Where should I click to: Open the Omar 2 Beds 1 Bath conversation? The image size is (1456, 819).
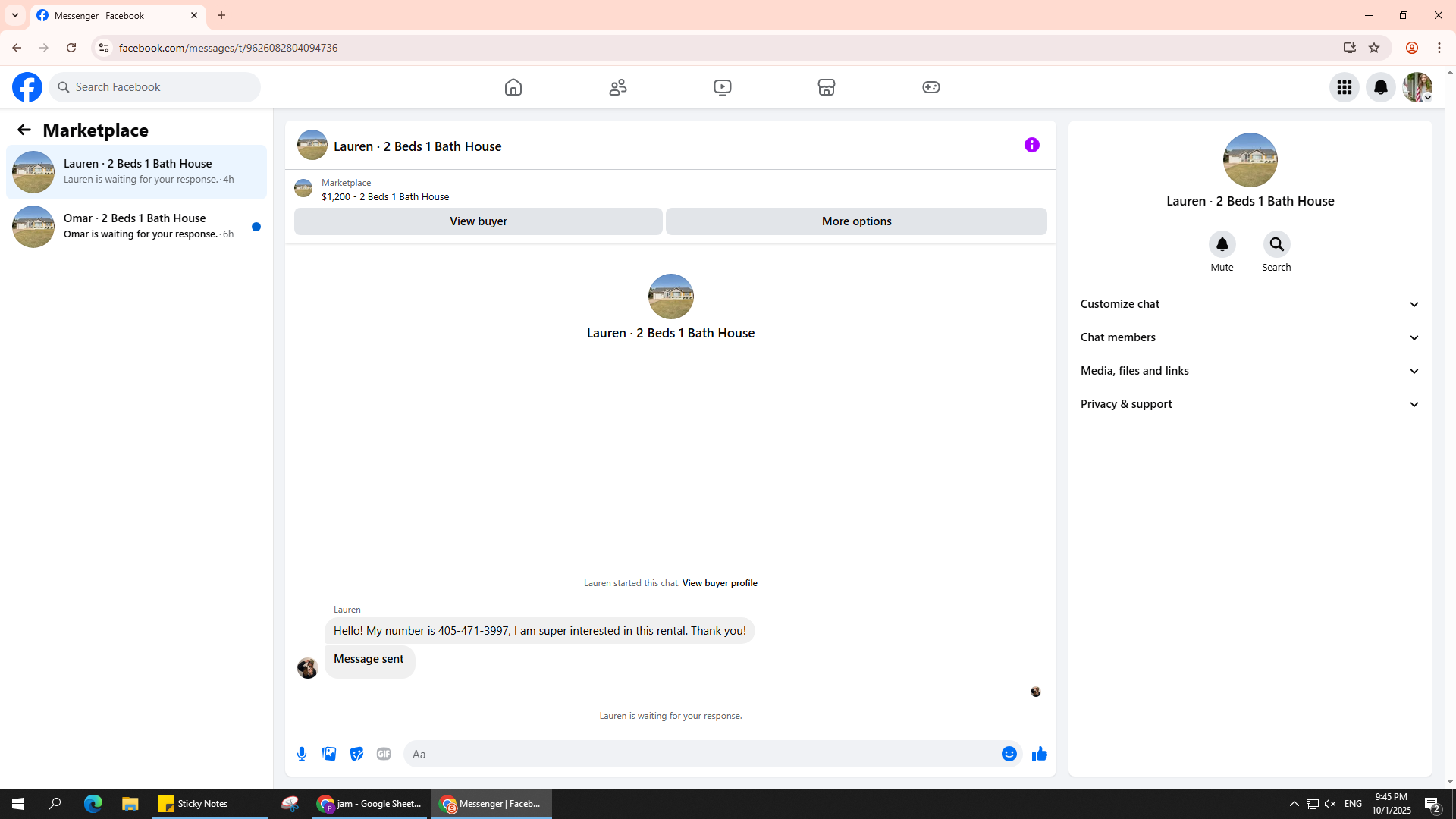click(136, 226)
